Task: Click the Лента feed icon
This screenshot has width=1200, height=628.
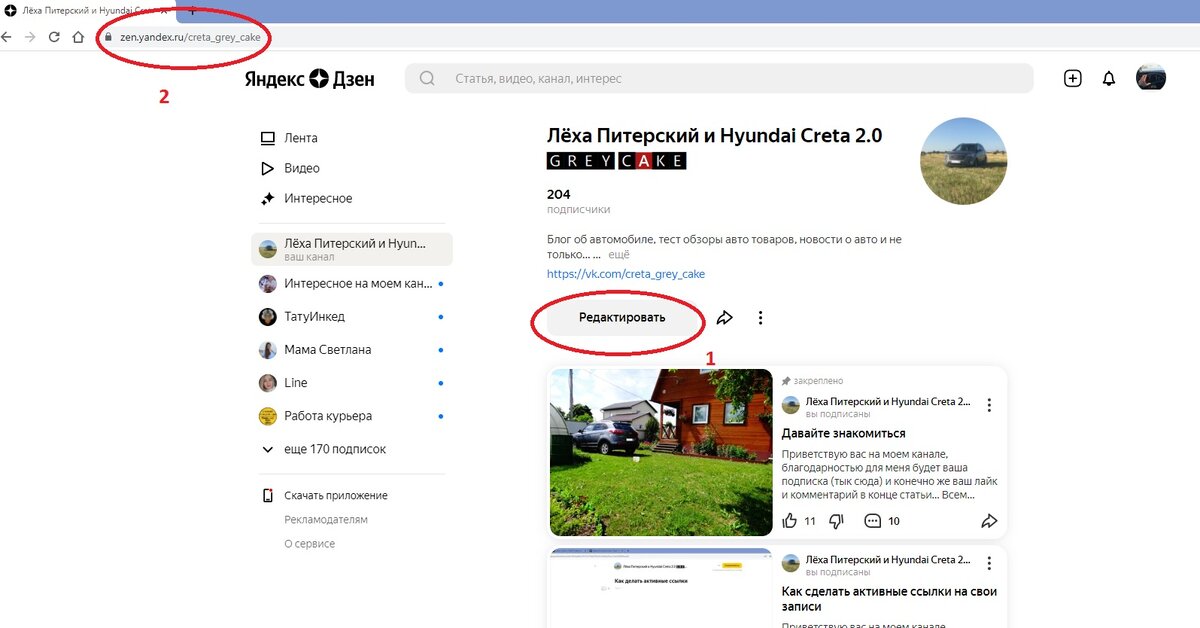Action: click(267, 138)
